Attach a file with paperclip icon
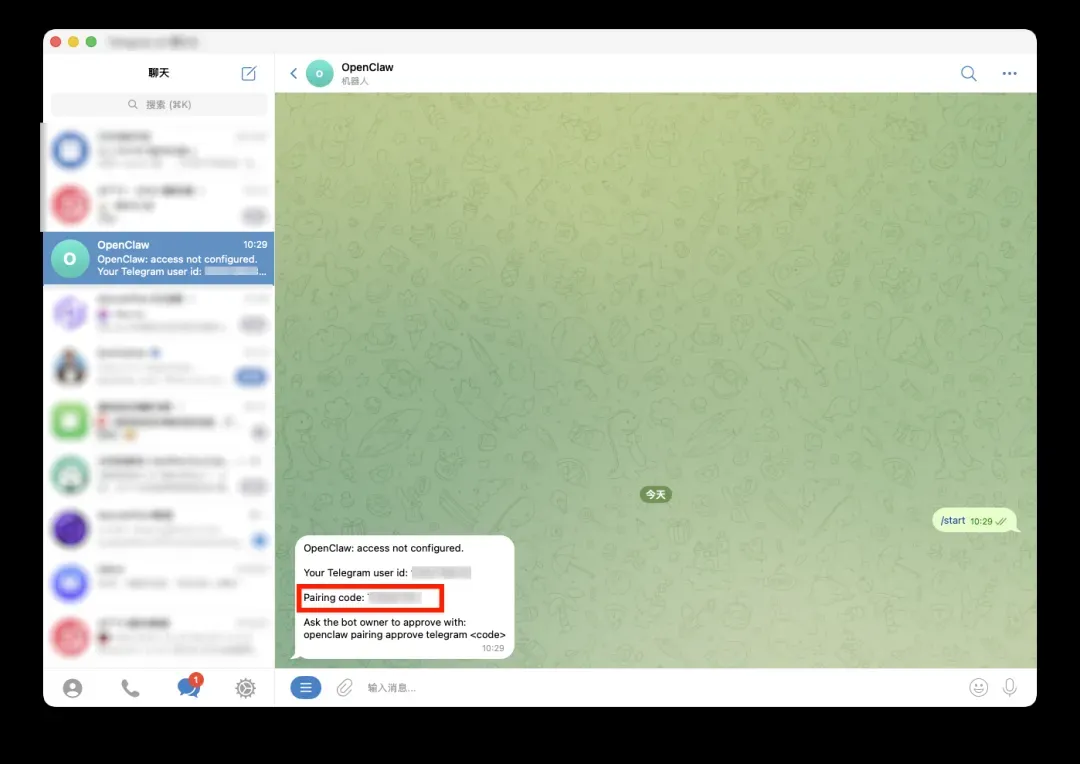This screenshot has width=1080, height=764. coord(344,687)
